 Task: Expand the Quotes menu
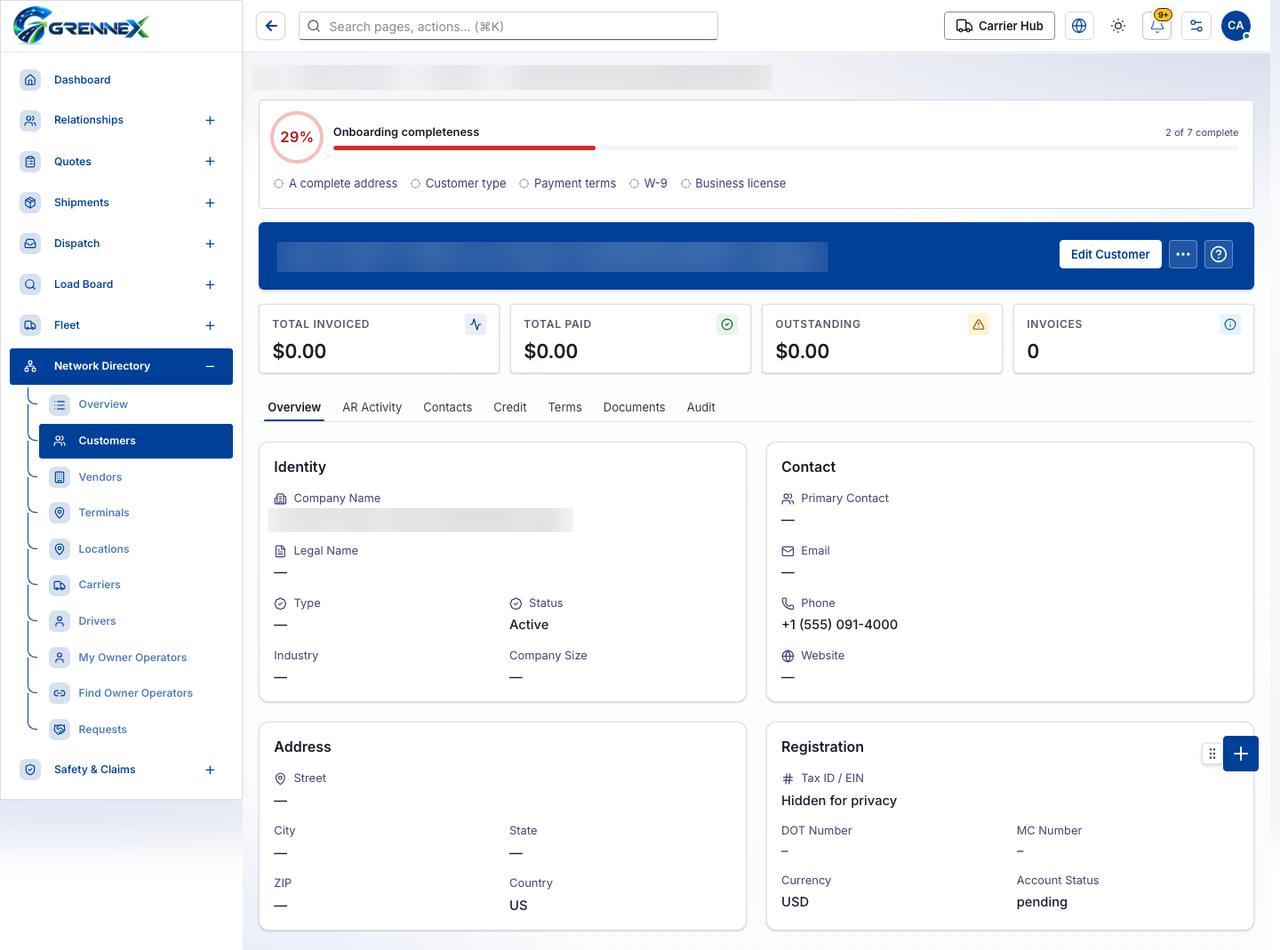click(x=210, y=162)
